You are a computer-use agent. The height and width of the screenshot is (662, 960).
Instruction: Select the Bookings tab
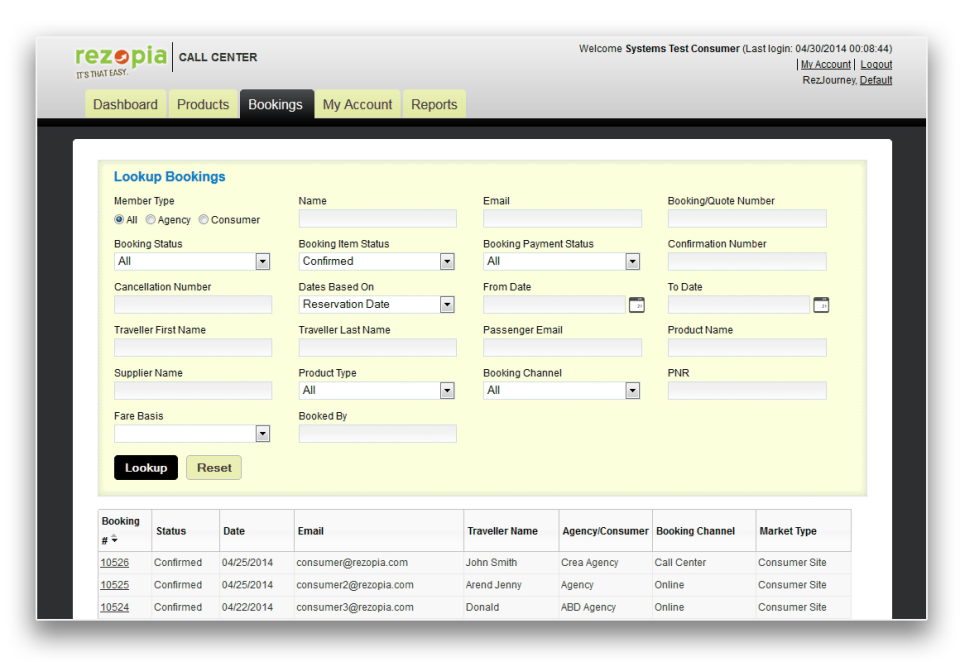(276, 104)
